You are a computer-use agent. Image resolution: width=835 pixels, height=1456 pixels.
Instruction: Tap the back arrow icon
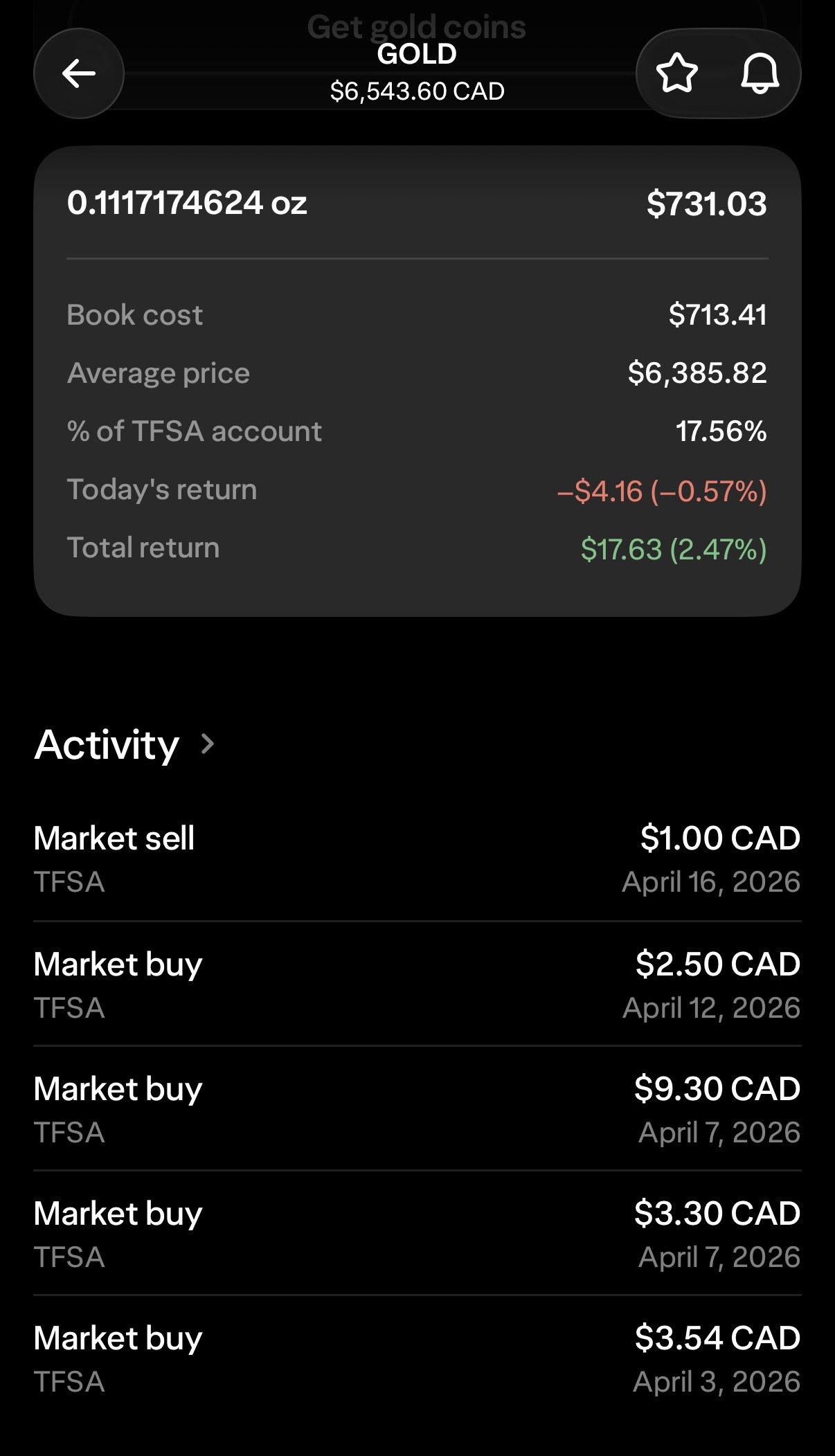79,73
